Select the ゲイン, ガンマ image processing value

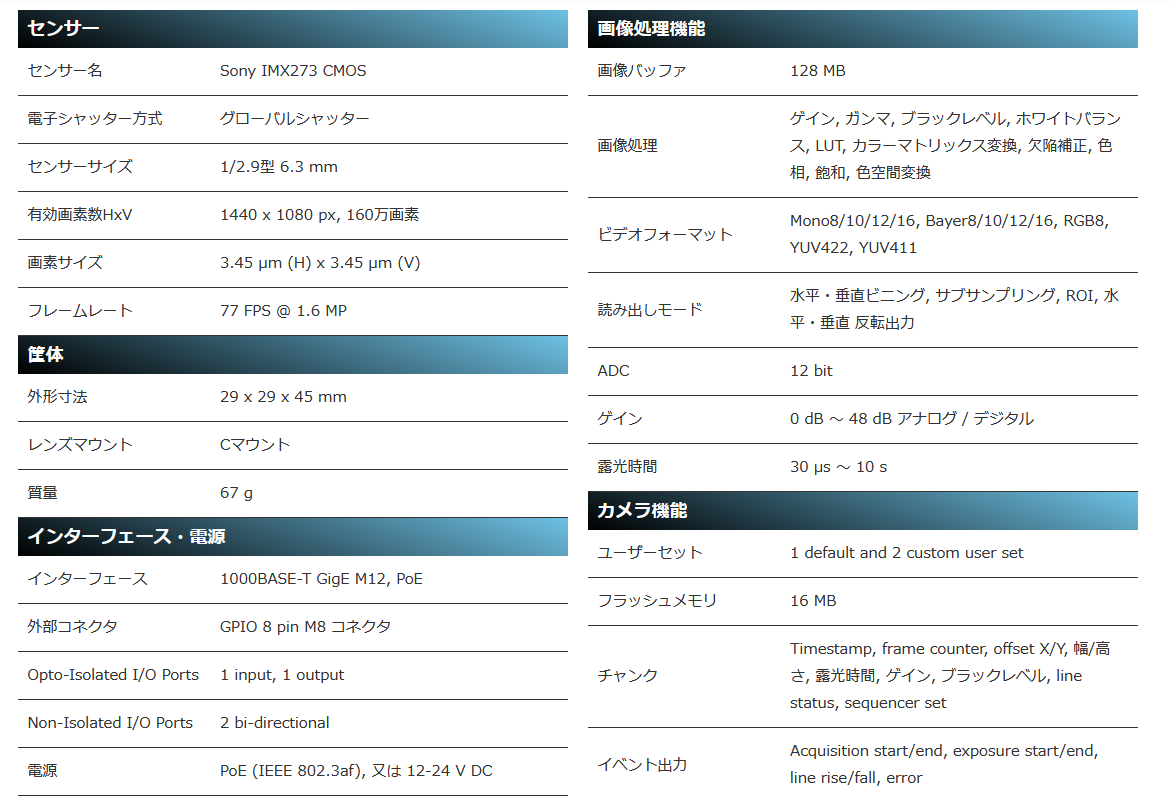tap(955, 146)
